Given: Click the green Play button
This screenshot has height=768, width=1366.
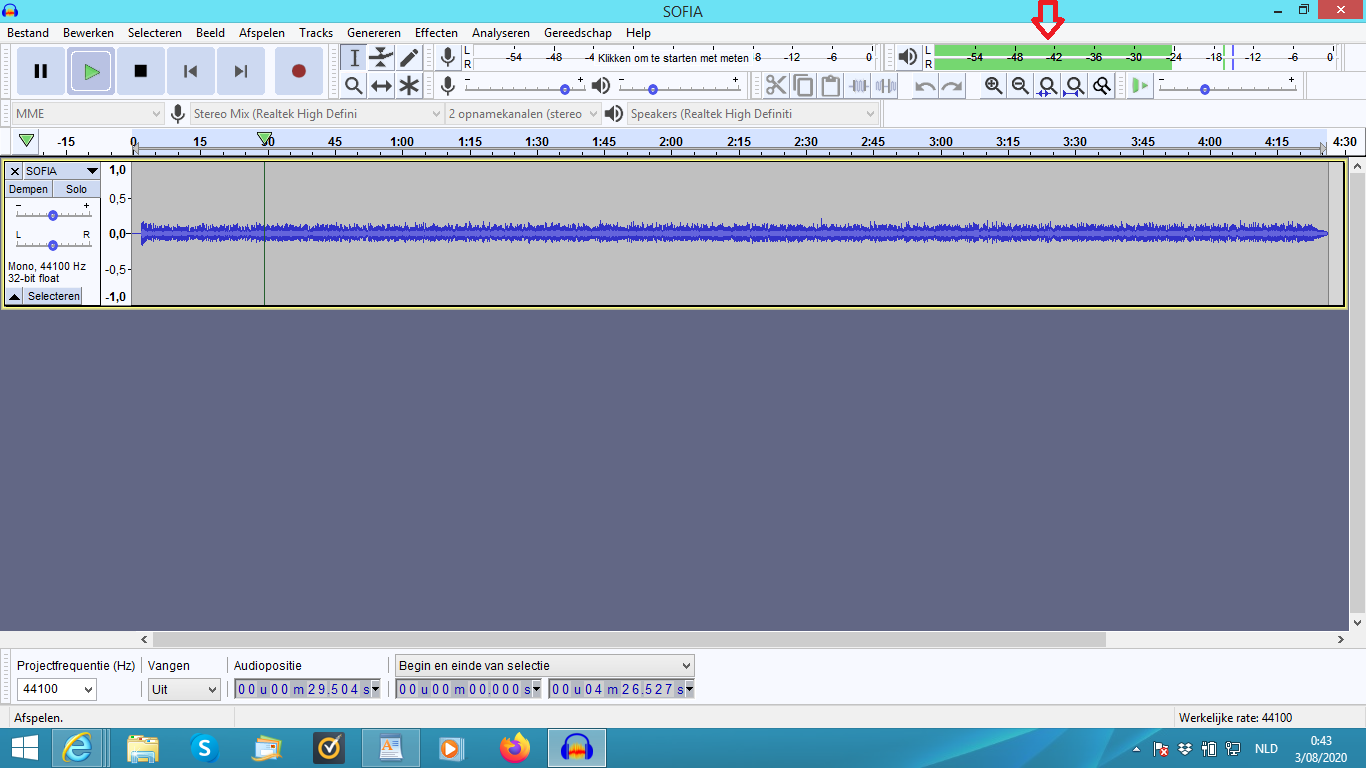Looking at the screenshot, I should pyautogui.click(x=91, y=71).
